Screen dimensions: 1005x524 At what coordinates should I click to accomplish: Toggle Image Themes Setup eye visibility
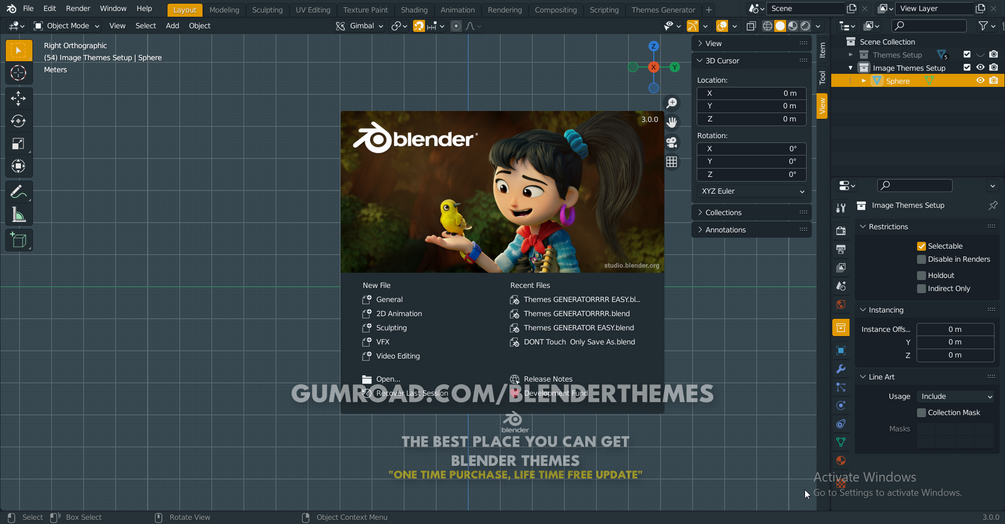pyautogui.click(x=980, y=68)
